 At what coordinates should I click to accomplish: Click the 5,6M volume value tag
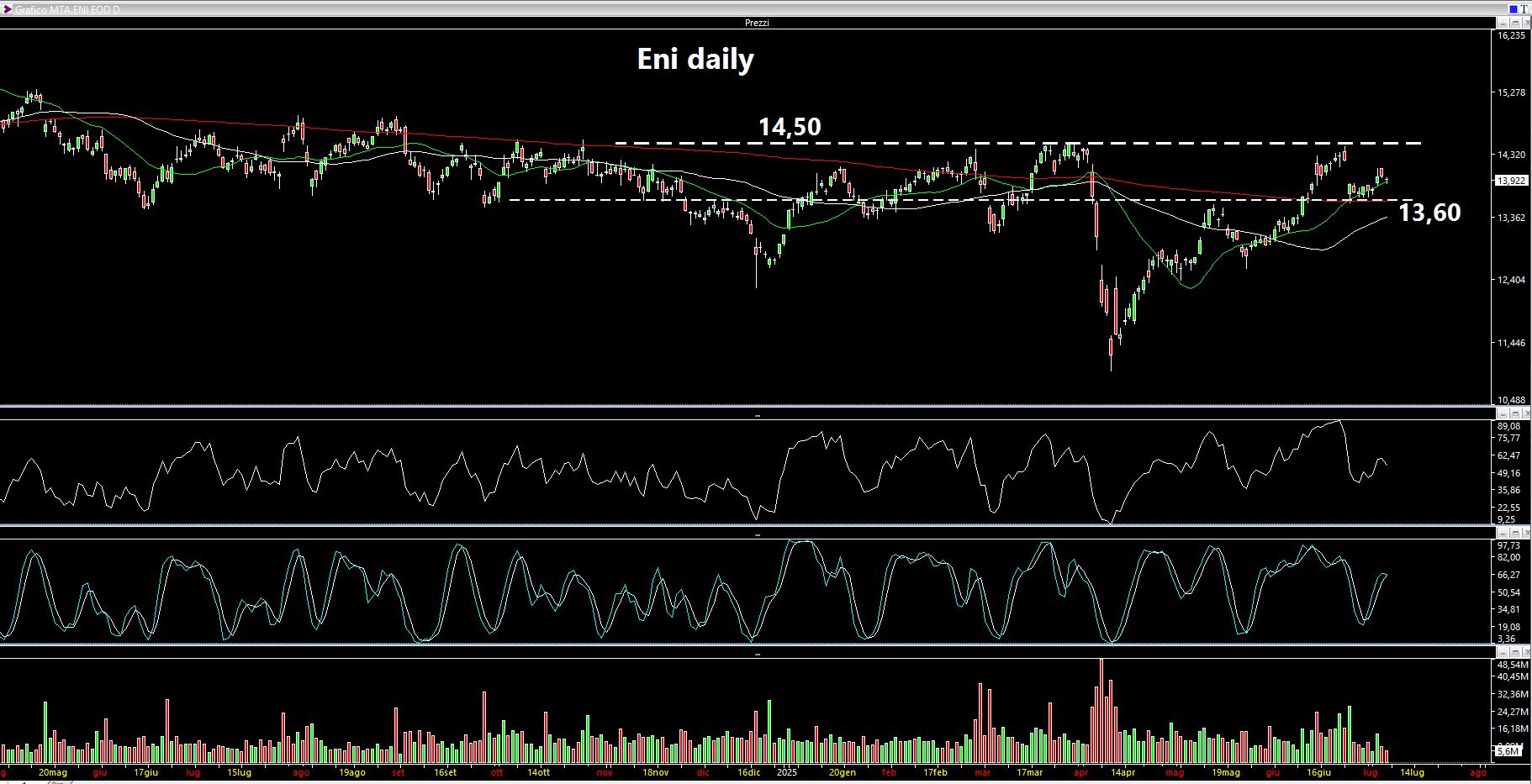1508,750
